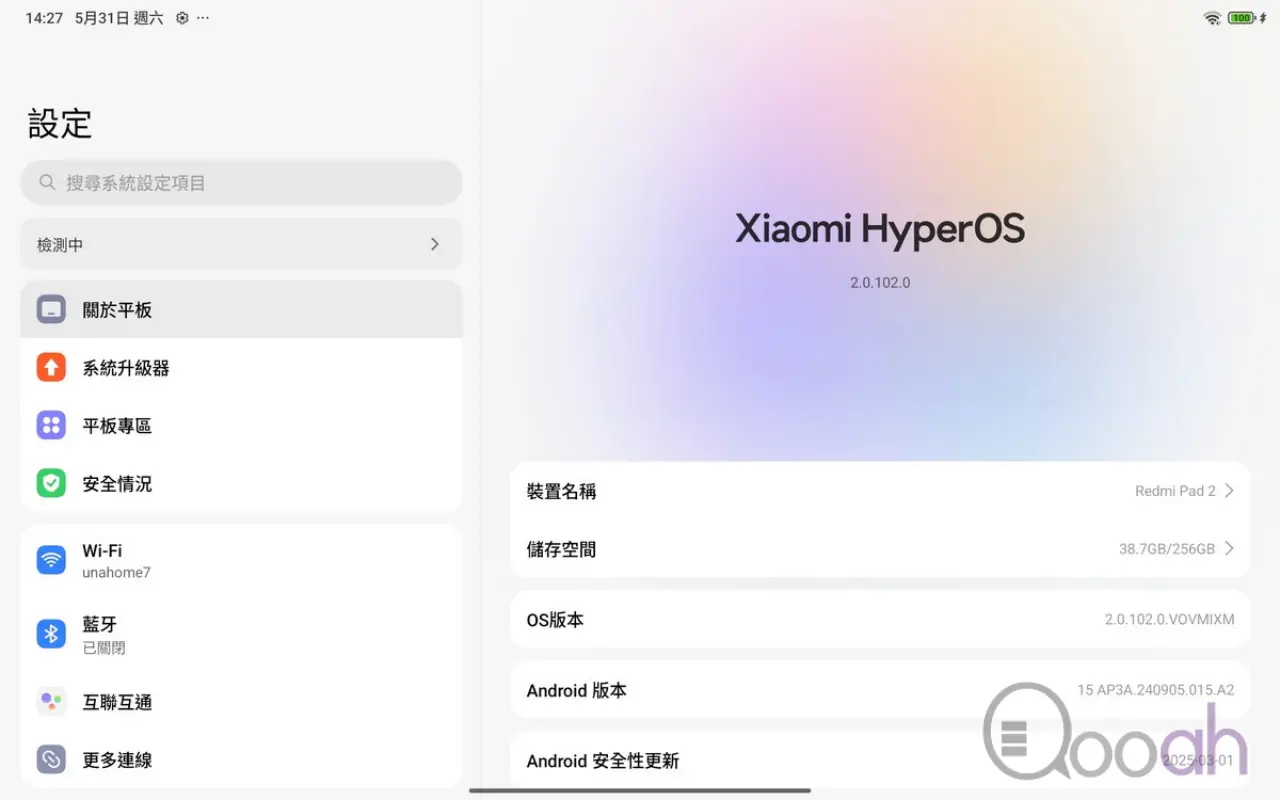
Task: Open the 藍牙 Bluetooth icon
Action: coord(51,633)
